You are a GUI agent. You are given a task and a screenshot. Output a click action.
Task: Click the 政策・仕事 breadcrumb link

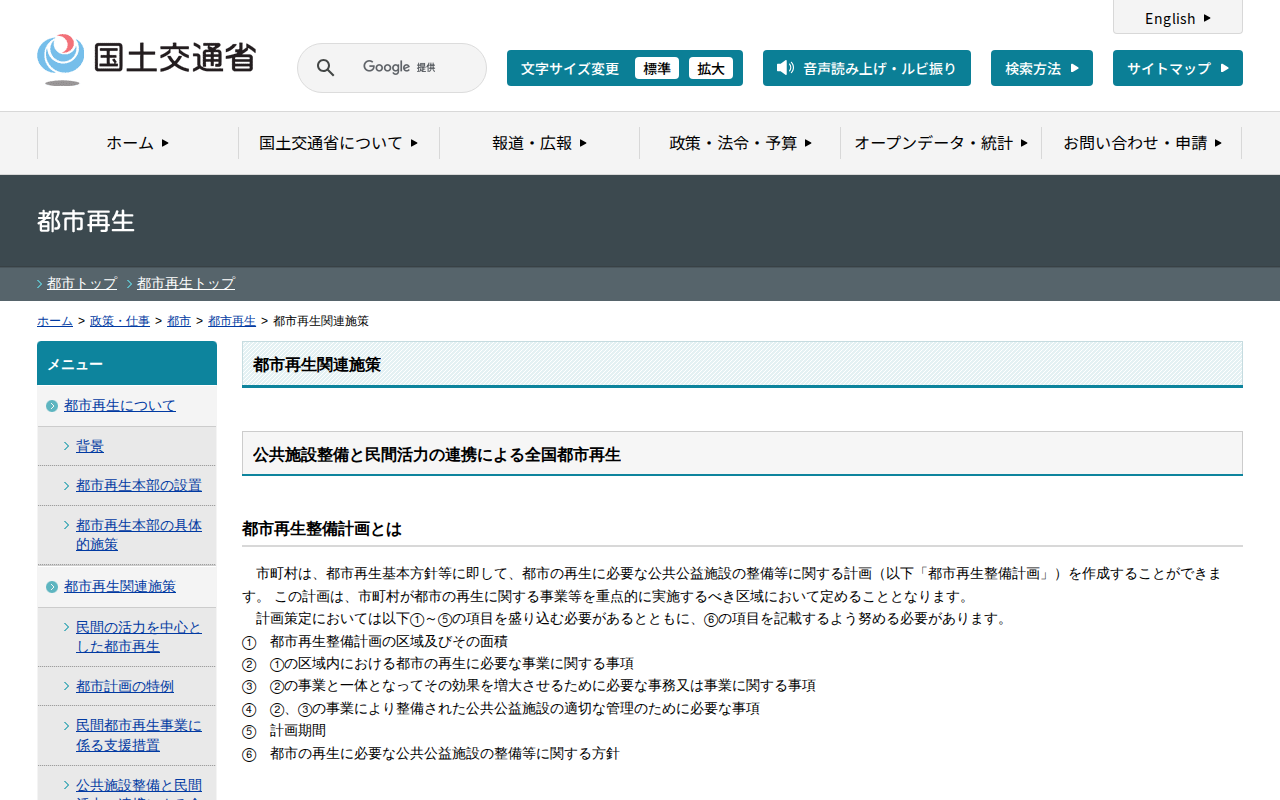[120, 321]
